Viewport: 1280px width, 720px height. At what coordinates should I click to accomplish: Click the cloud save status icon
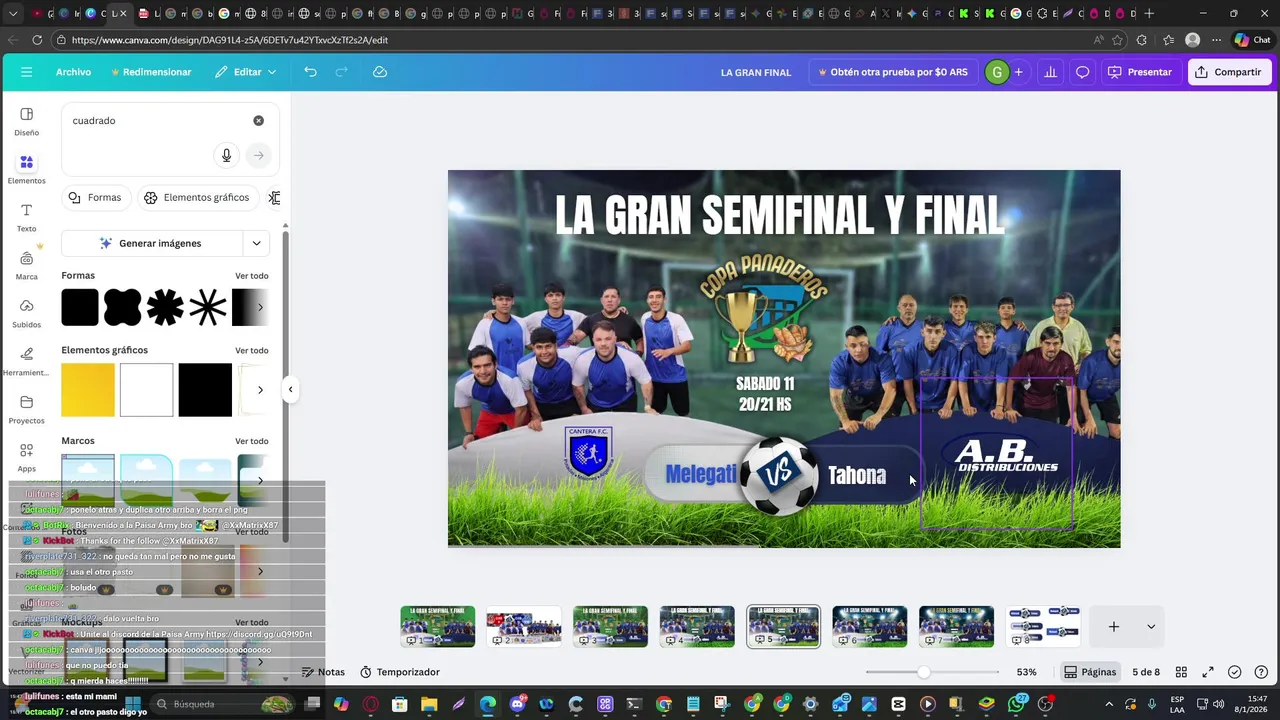(x=380, y=72)
